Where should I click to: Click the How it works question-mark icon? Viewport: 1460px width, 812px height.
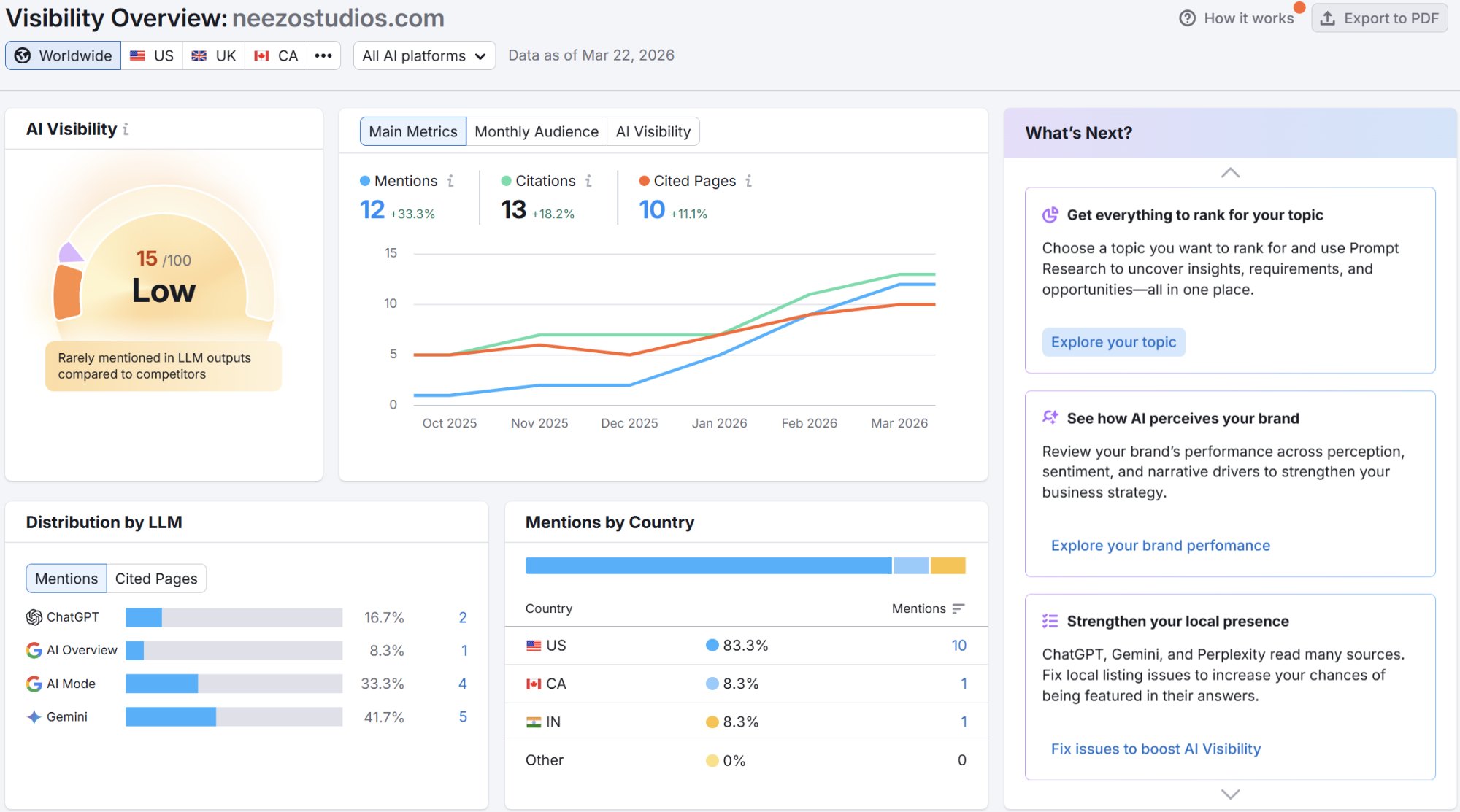[x=1188, y=18]
